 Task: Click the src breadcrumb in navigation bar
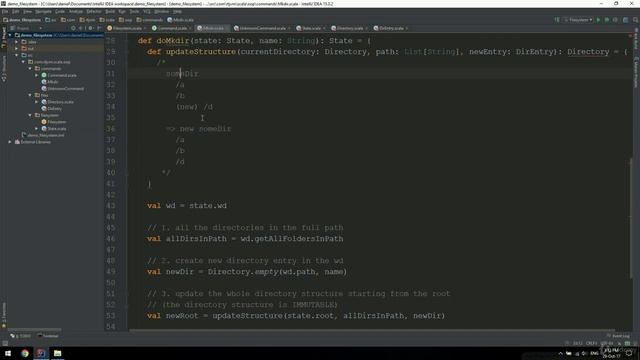tap(51, 20)
